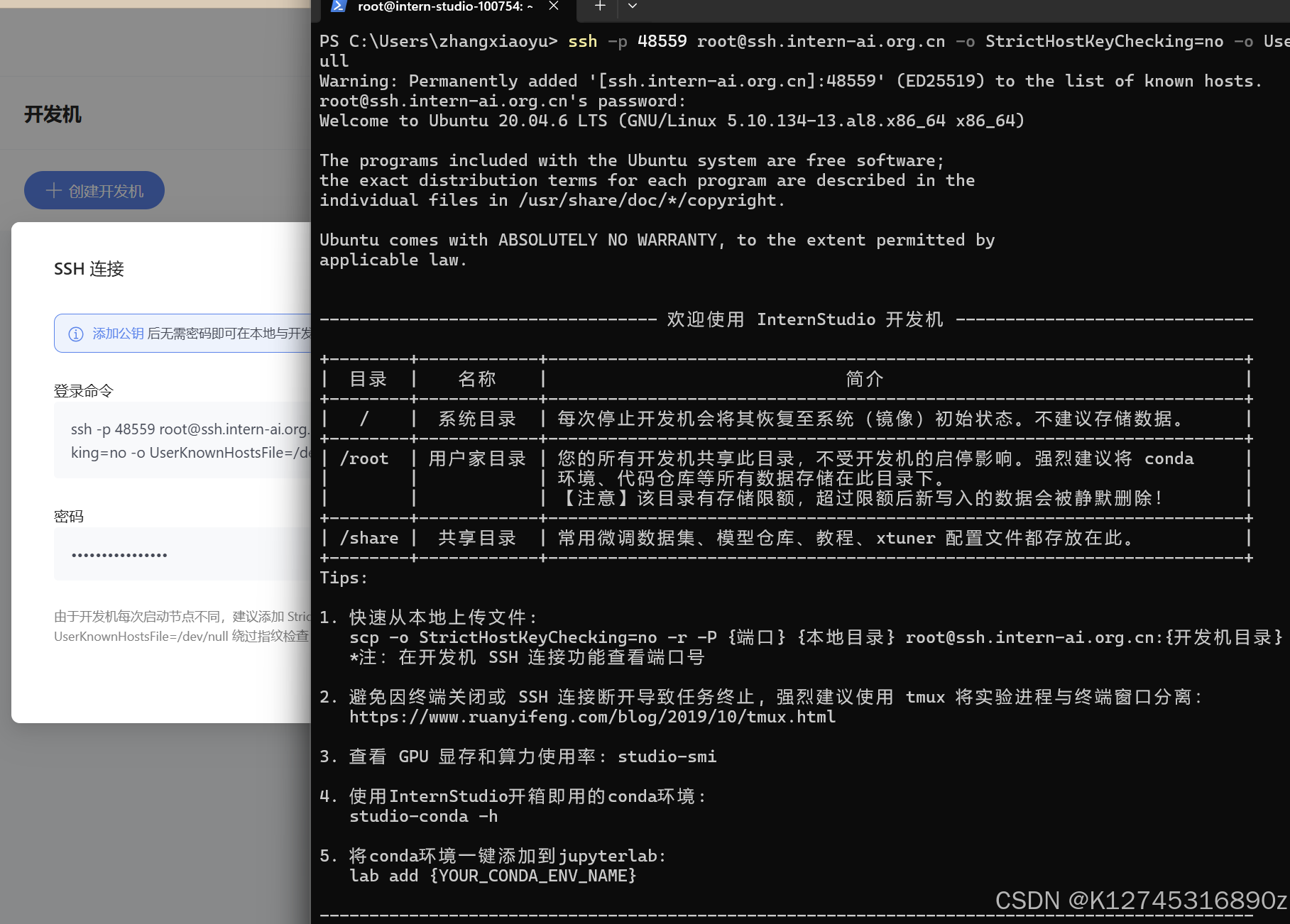Click the 名称 table column header

(x=477, y=379)
